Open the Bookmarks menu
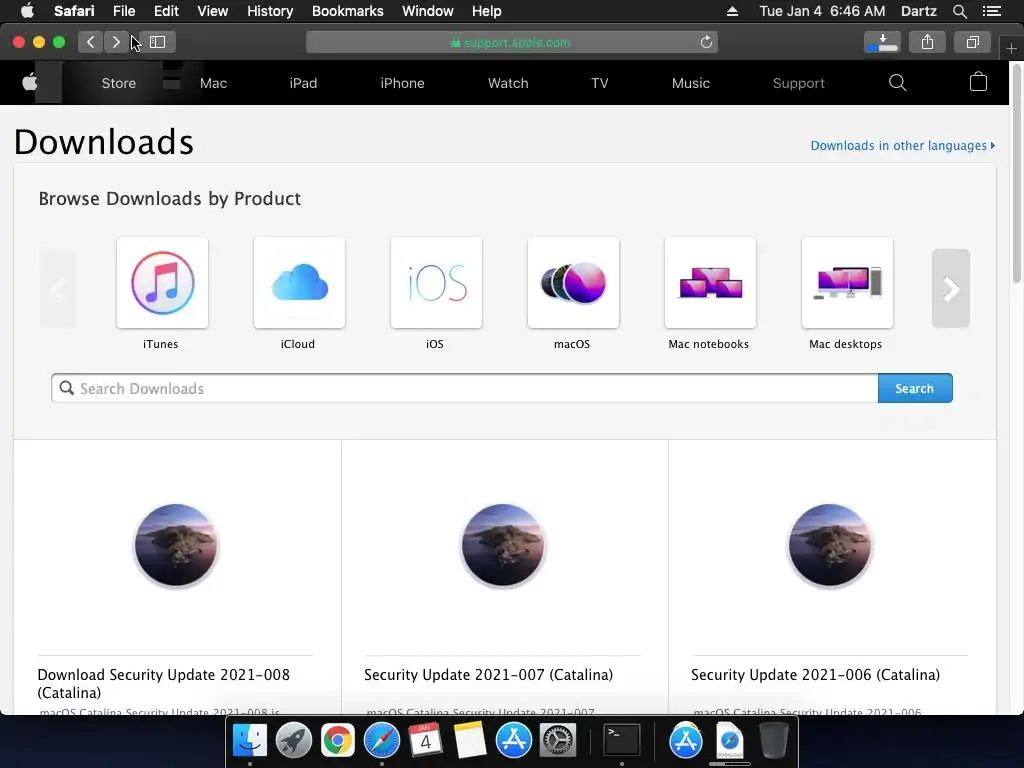1024x768 pixels. point(347,11)
